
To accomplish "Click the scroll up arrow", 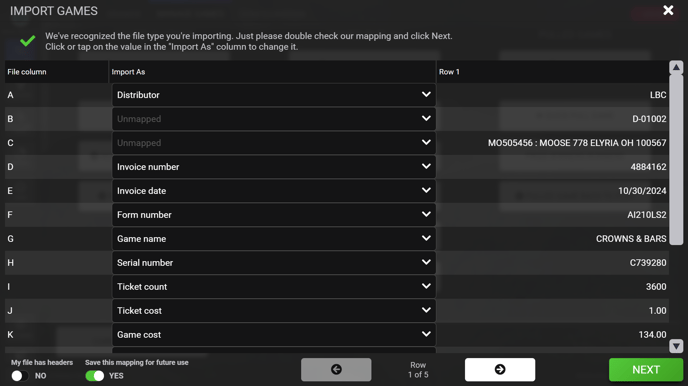I will (x=676, y=67).
